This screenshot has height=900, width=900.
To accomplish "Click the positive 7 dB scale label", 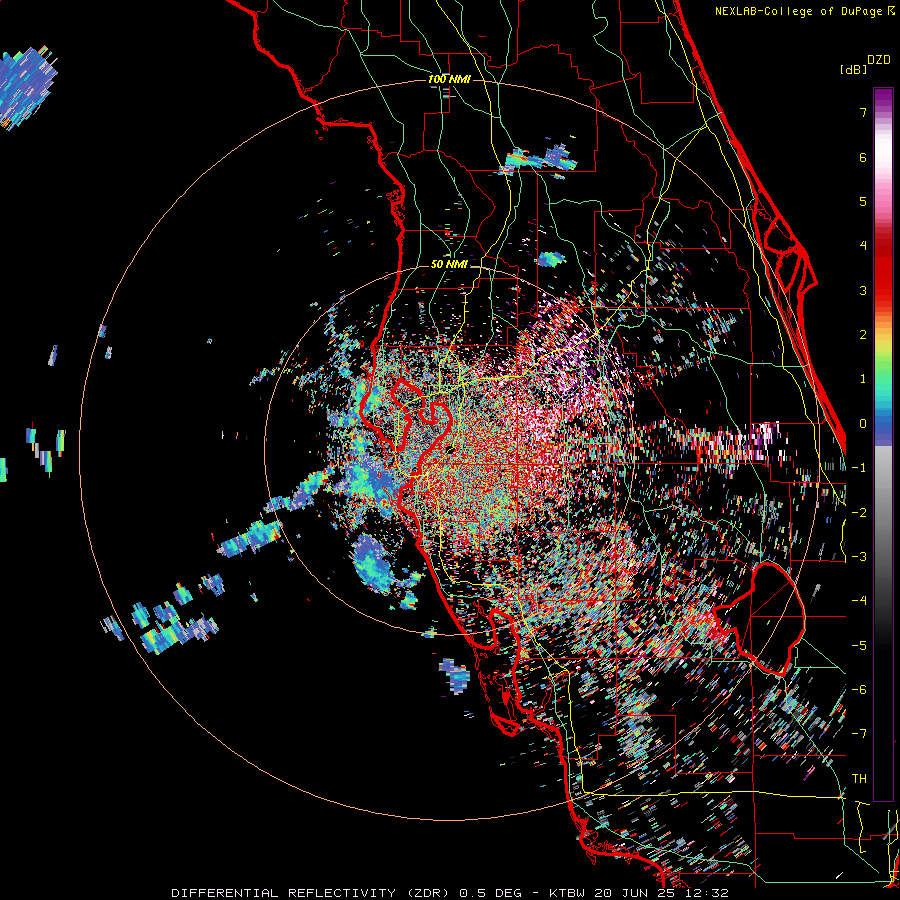I will point(863,112).
